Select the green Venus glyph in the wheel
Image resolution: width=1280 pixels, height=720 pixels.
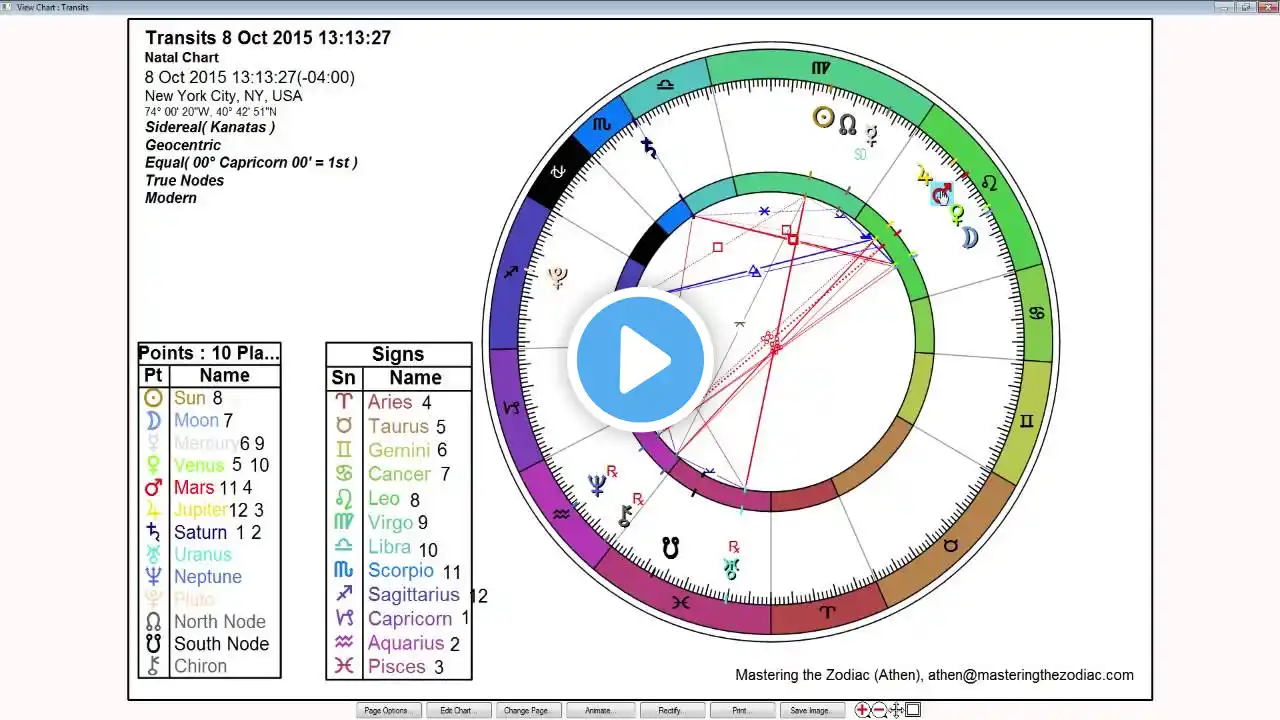coord(957,215)
